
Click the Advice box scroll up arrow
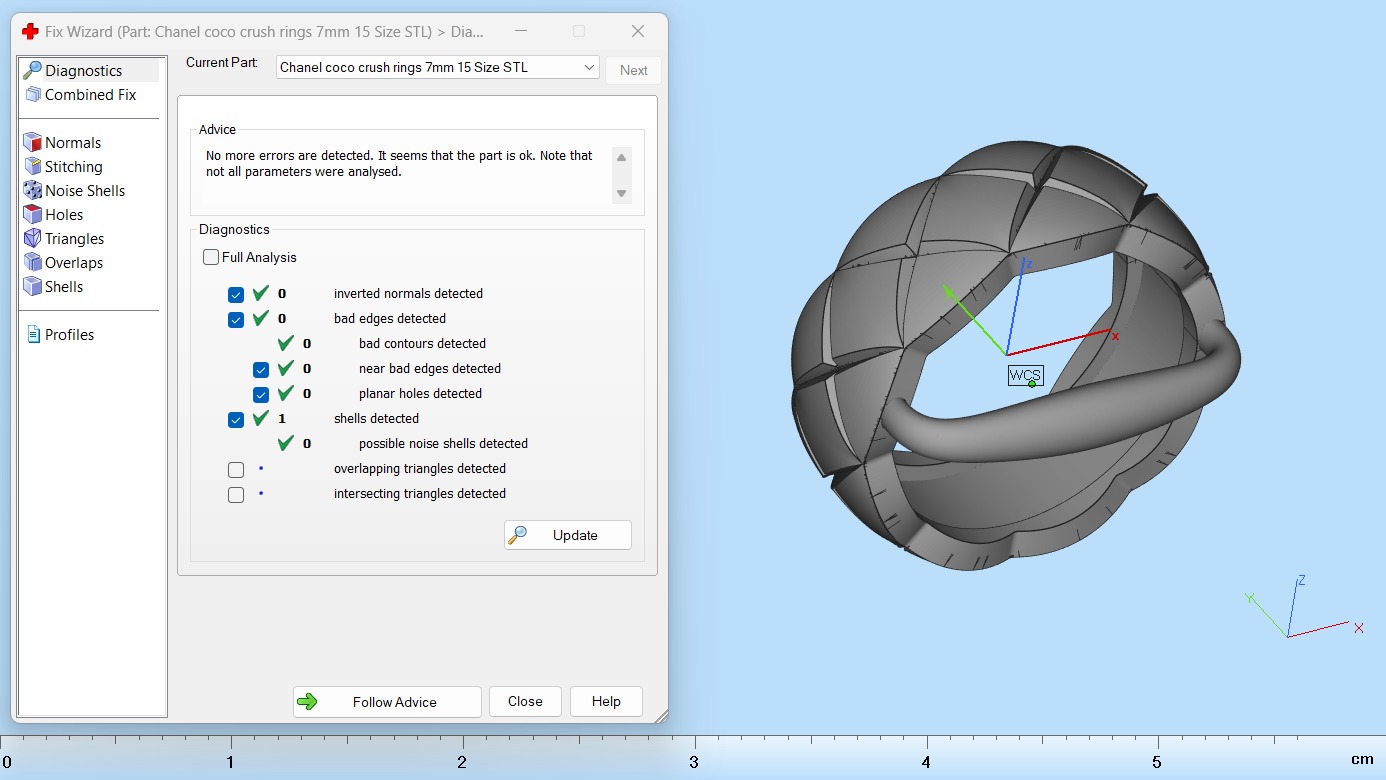tap(621, 157)
